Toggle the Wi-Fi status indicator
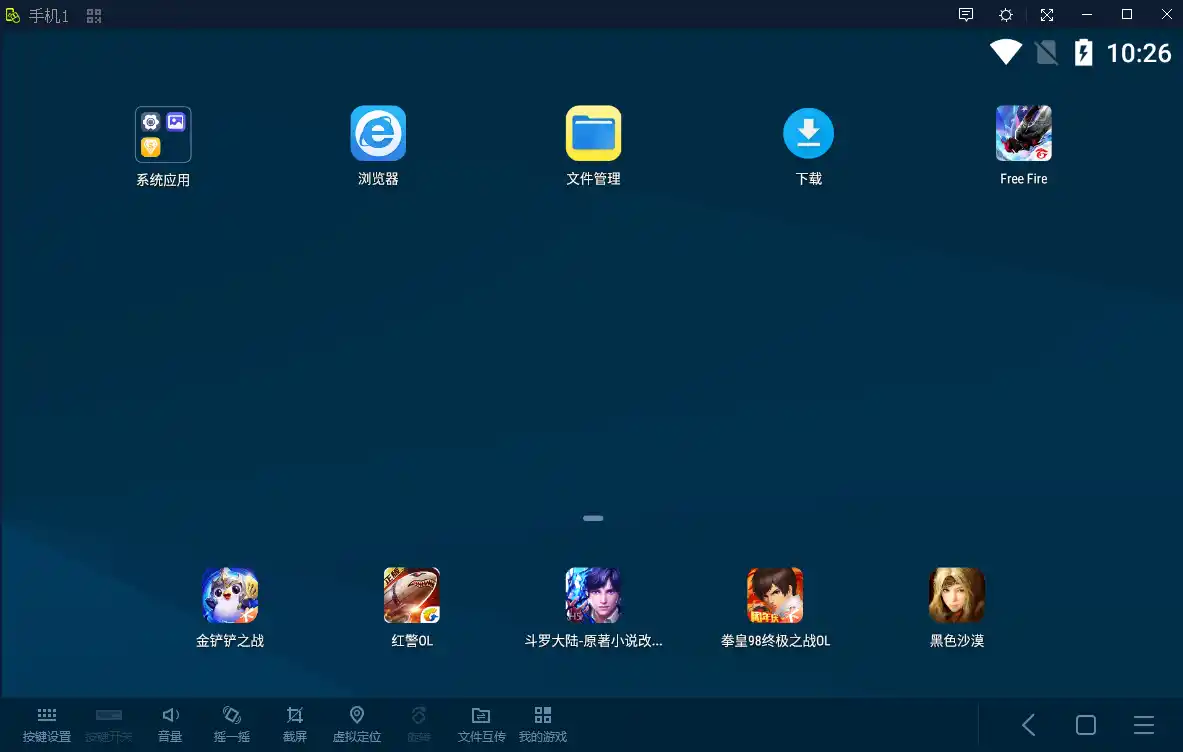Image resolution: width=1183 pixels, height=752 pixels. tap(1005, 52)
